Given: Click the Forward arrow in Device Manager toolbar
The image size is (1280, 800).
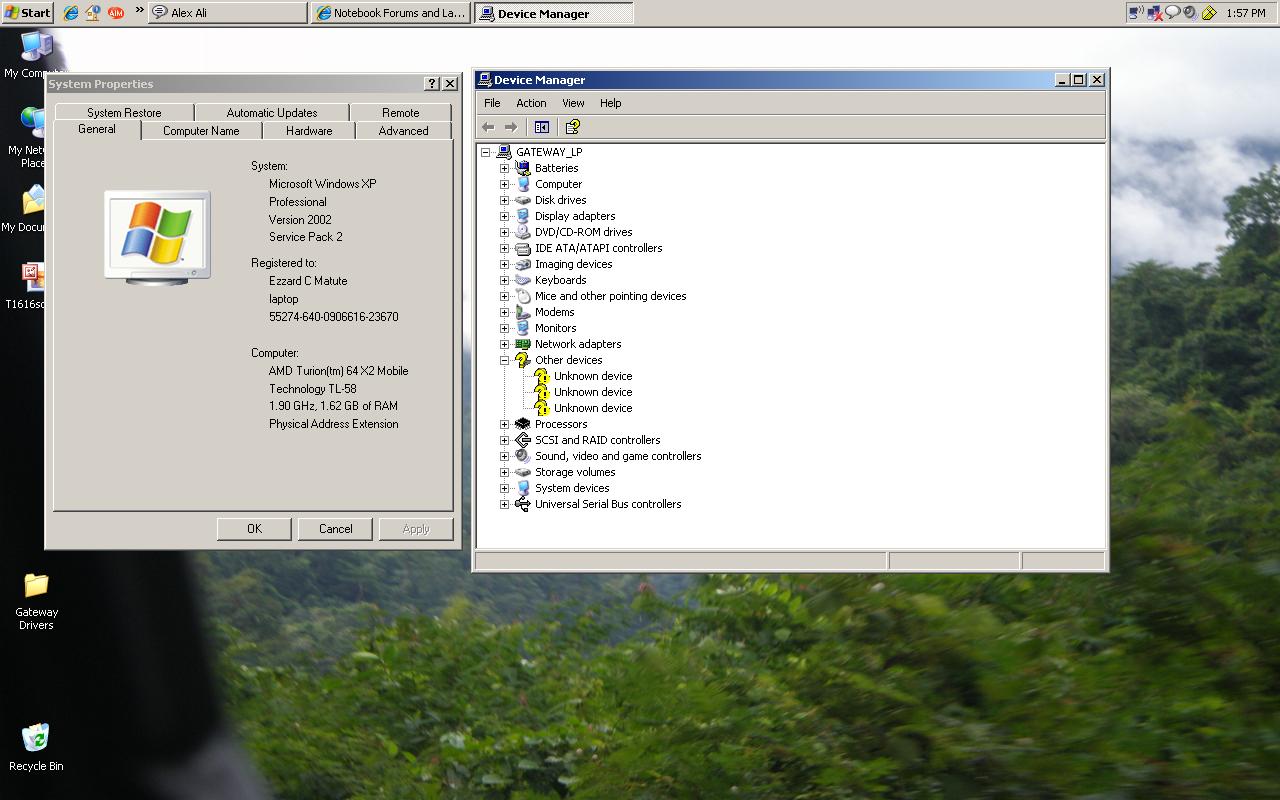Looking at the screenshot, I should (511, 127).
